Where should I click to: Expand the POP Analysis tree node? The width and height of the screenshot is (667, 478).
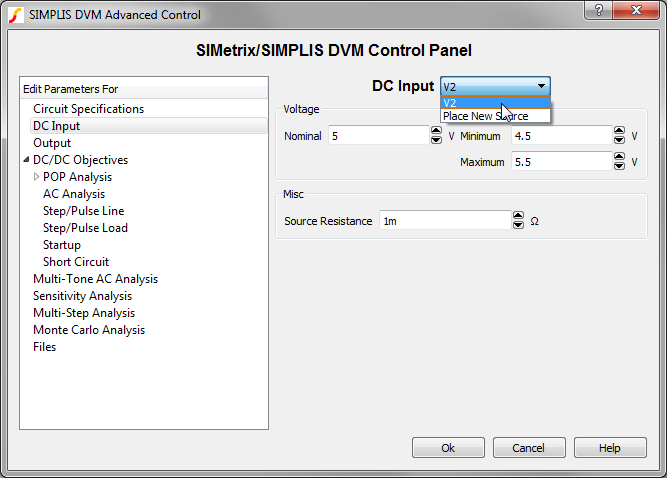37,177
